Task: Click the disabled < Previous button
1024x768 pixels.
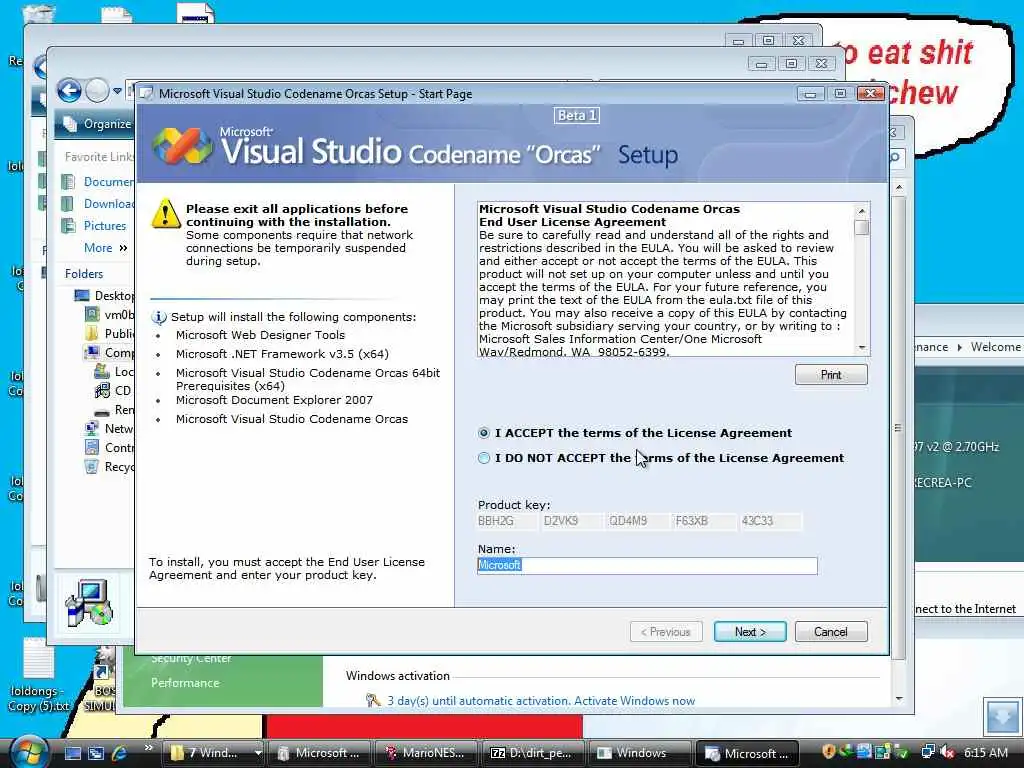Action: click(666, 632)
